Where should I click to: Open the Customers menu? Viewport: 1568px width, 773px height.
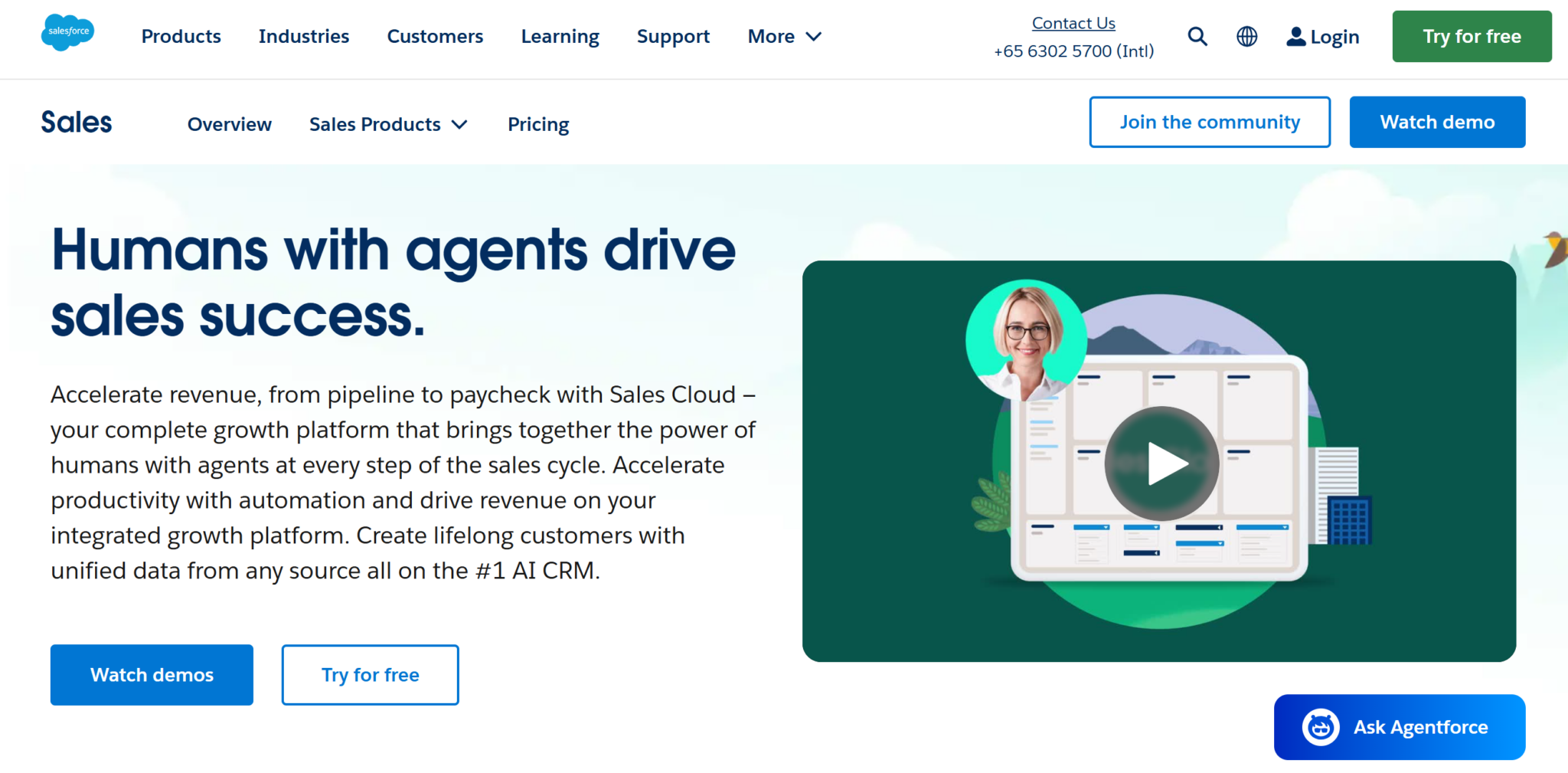[x=435, y=36]
